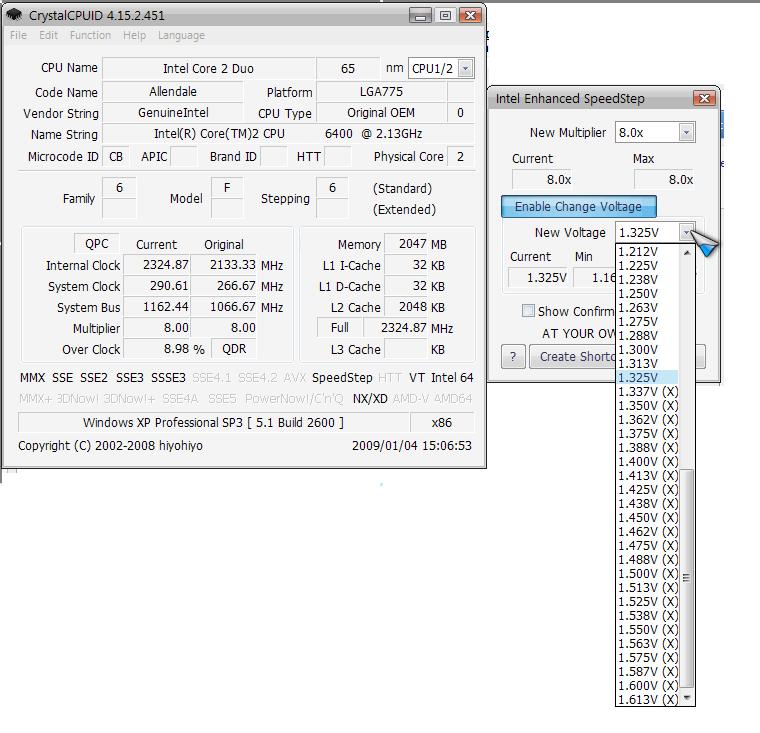
Task: Click the Microcode ID value CB
Action: 116,157
